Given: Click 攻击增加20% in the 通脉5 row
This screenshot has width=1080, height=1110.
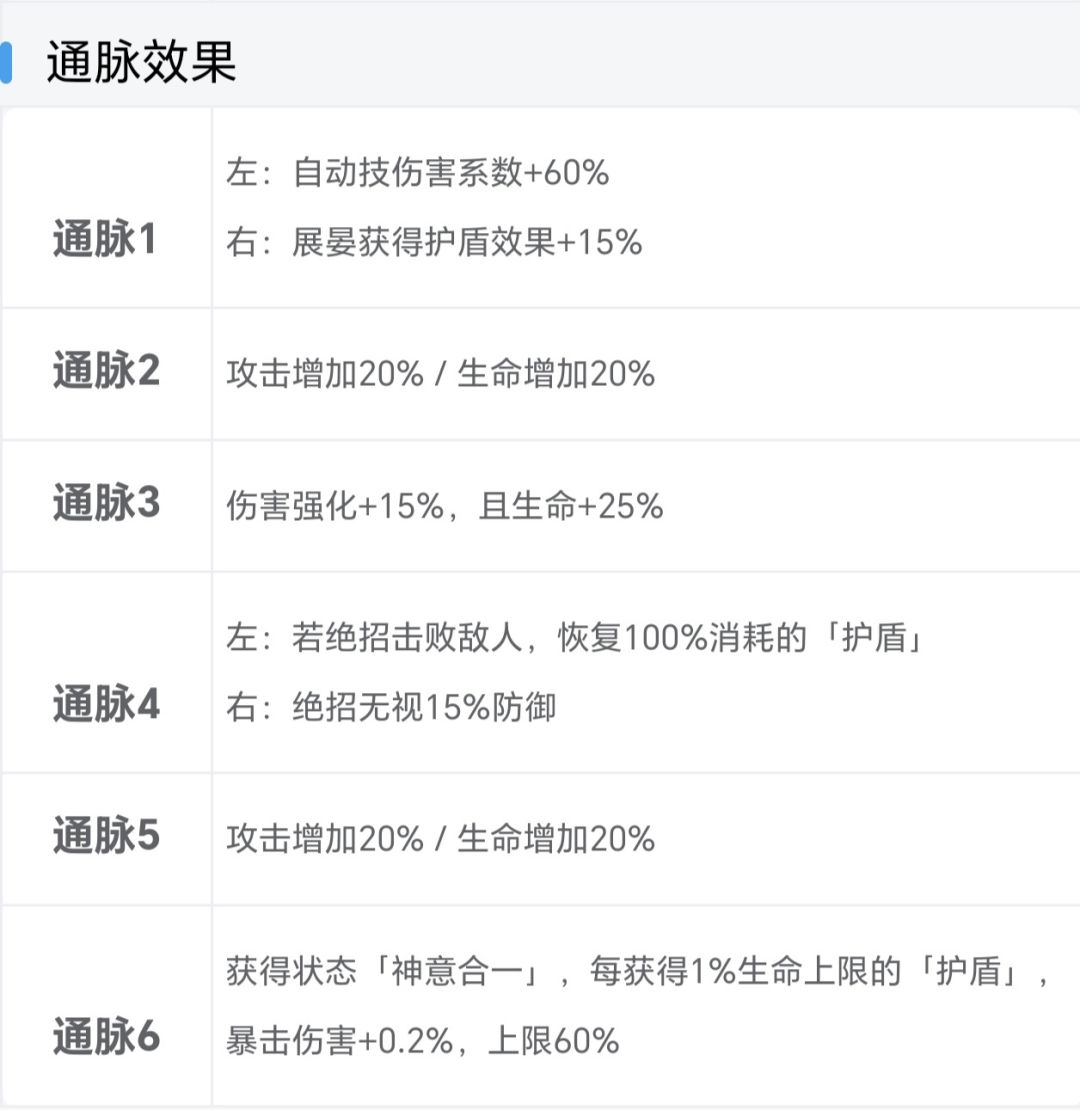Looking at the screenshot, I should [325, 838].
